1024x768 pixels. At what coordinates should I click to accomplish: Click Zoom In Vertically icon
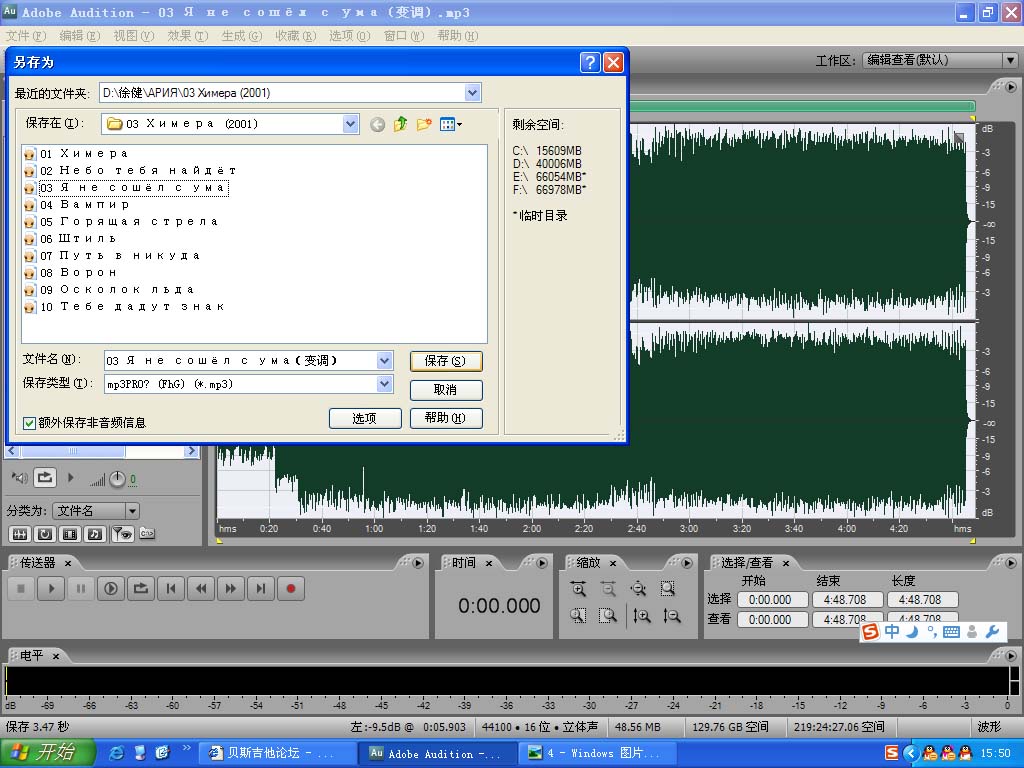click(642, 615)
